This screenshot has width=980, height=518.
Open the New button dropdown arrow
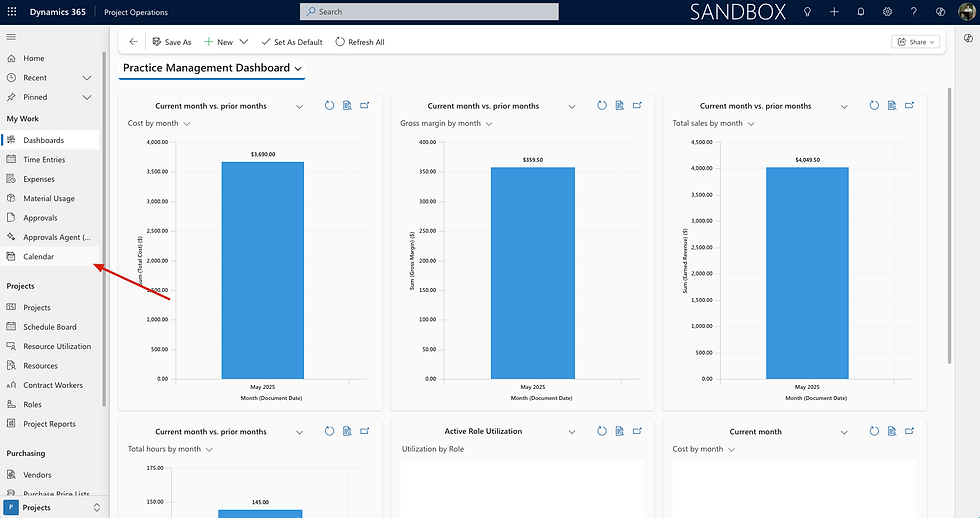[x=244, y=42]
